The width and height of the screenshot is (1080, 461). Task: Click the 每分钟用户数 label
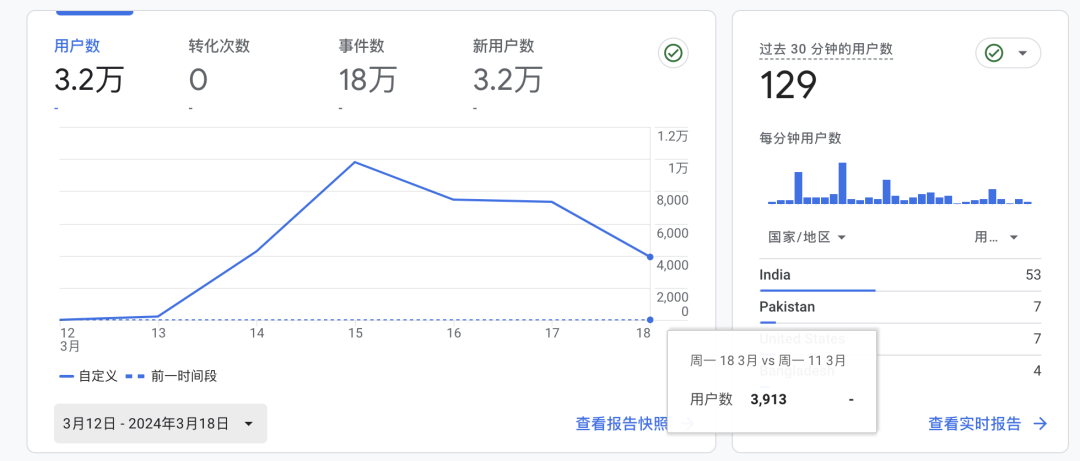point(800,138)
